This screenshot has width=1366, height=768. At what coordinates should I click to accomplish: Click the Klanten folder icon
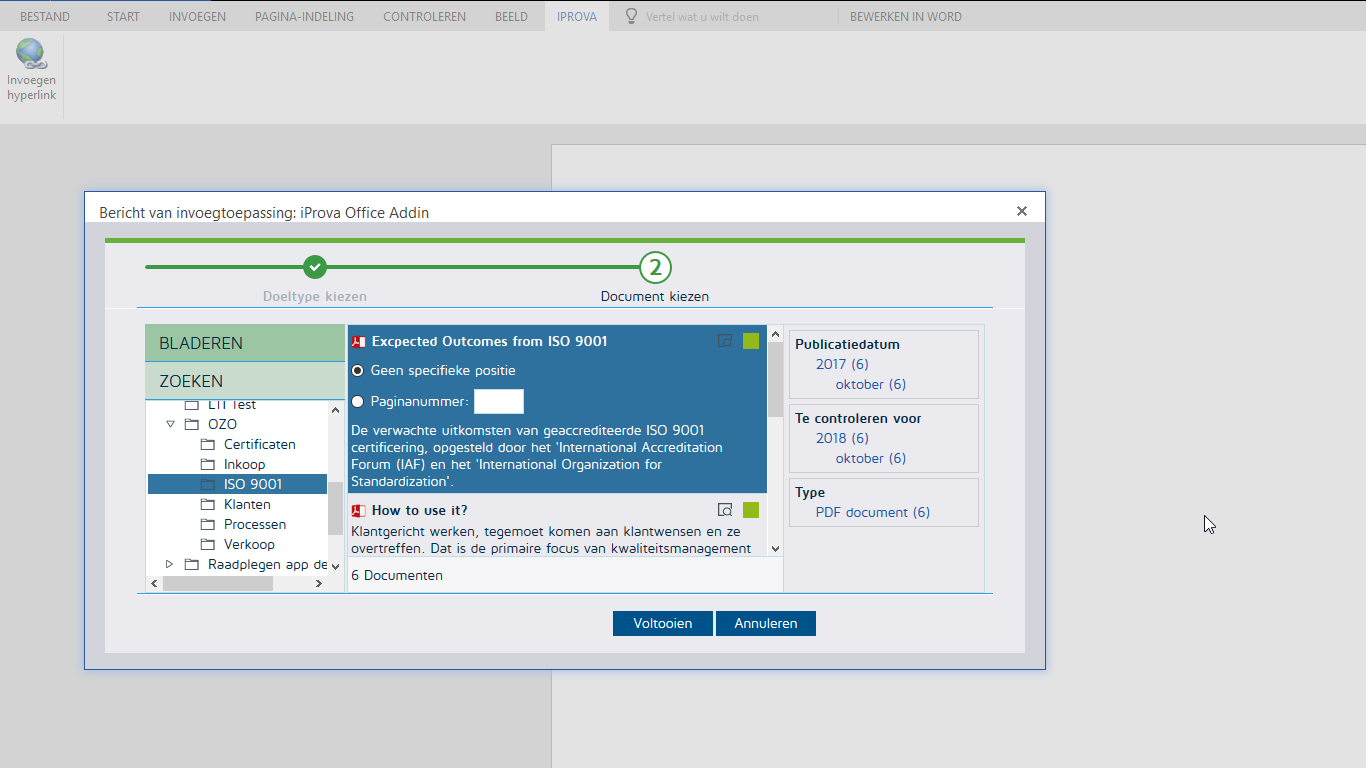pos(208,505)
